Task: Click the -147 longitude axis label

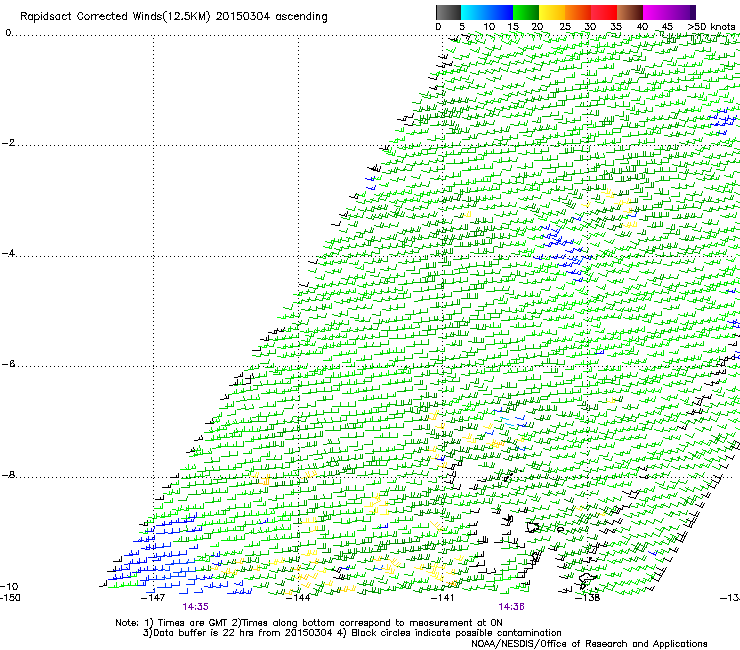Action: point(153,598)
